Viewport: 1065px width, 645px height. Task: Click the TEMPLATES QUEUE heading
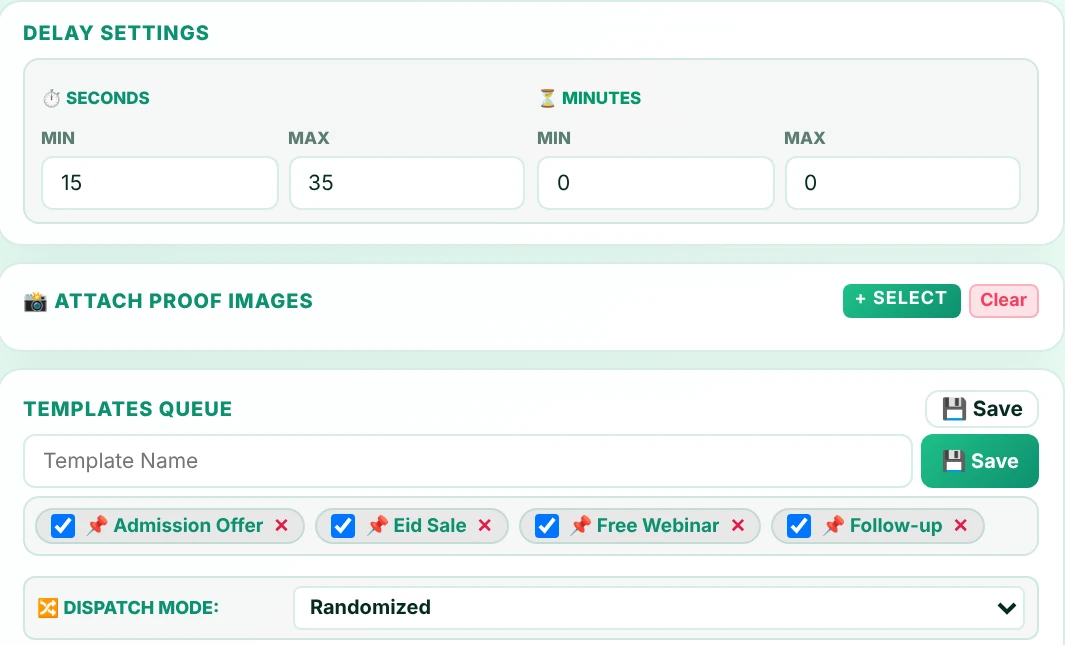coord(128,409)
